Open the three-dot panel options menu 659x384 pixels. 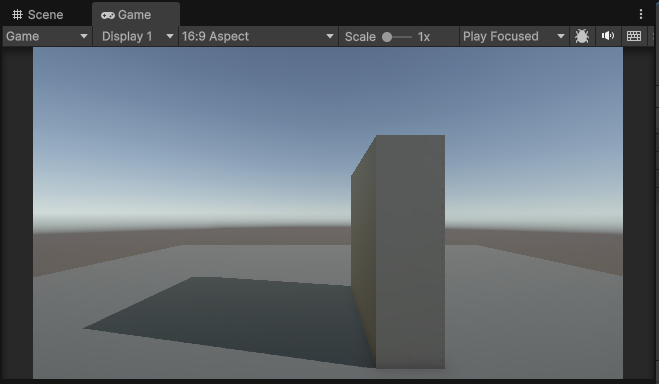click(x=641, y=14)
